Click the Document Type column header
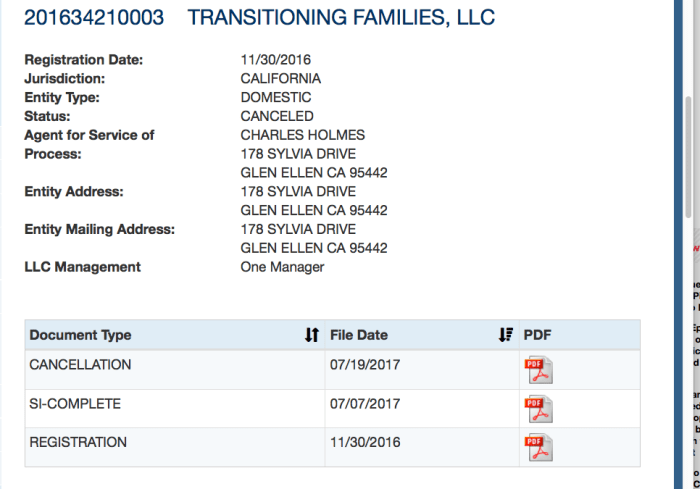The image size is (700, 489). click(81, 335)
